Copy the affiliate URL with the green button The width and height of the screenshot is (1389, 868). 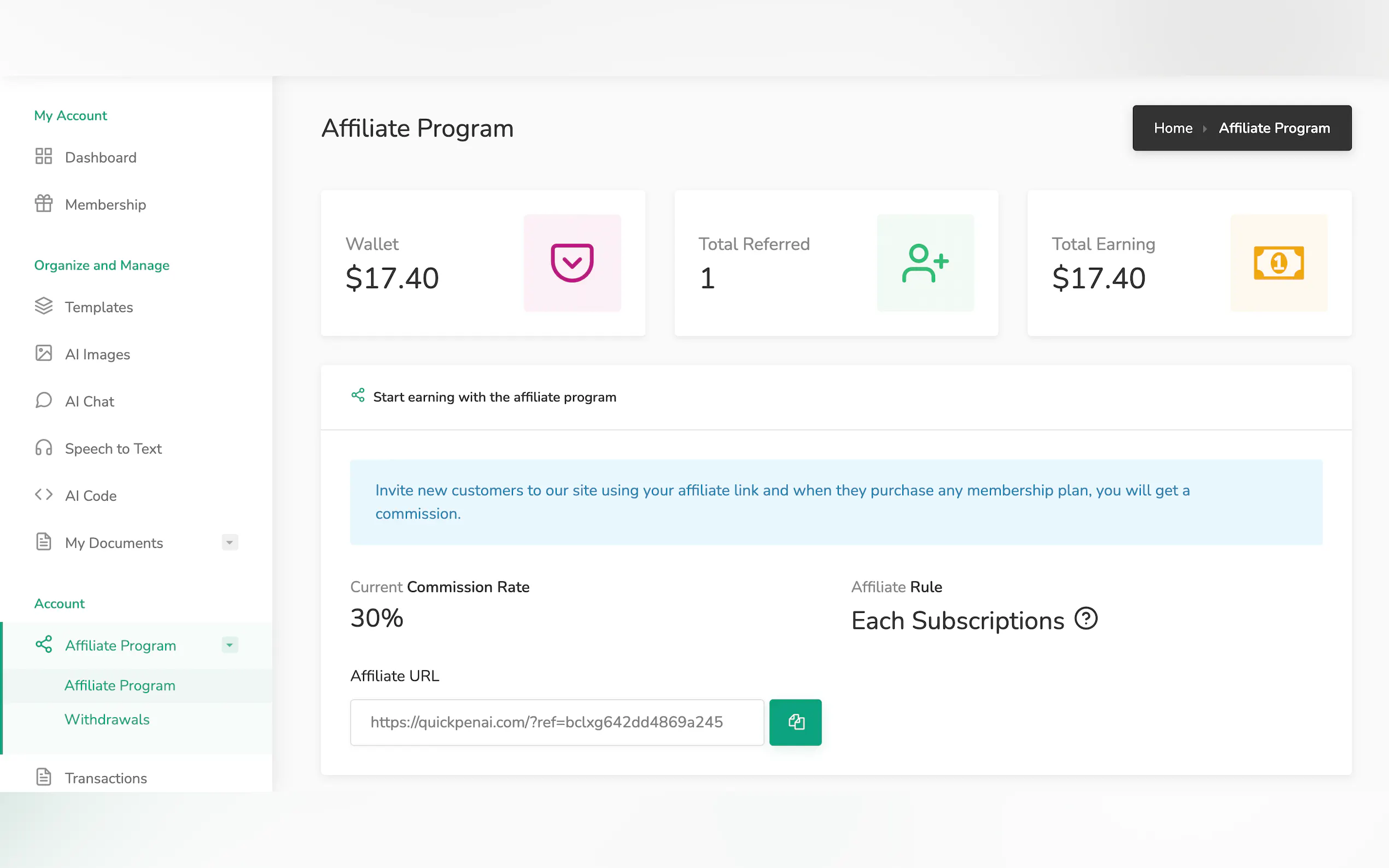[x=795, y=722]
